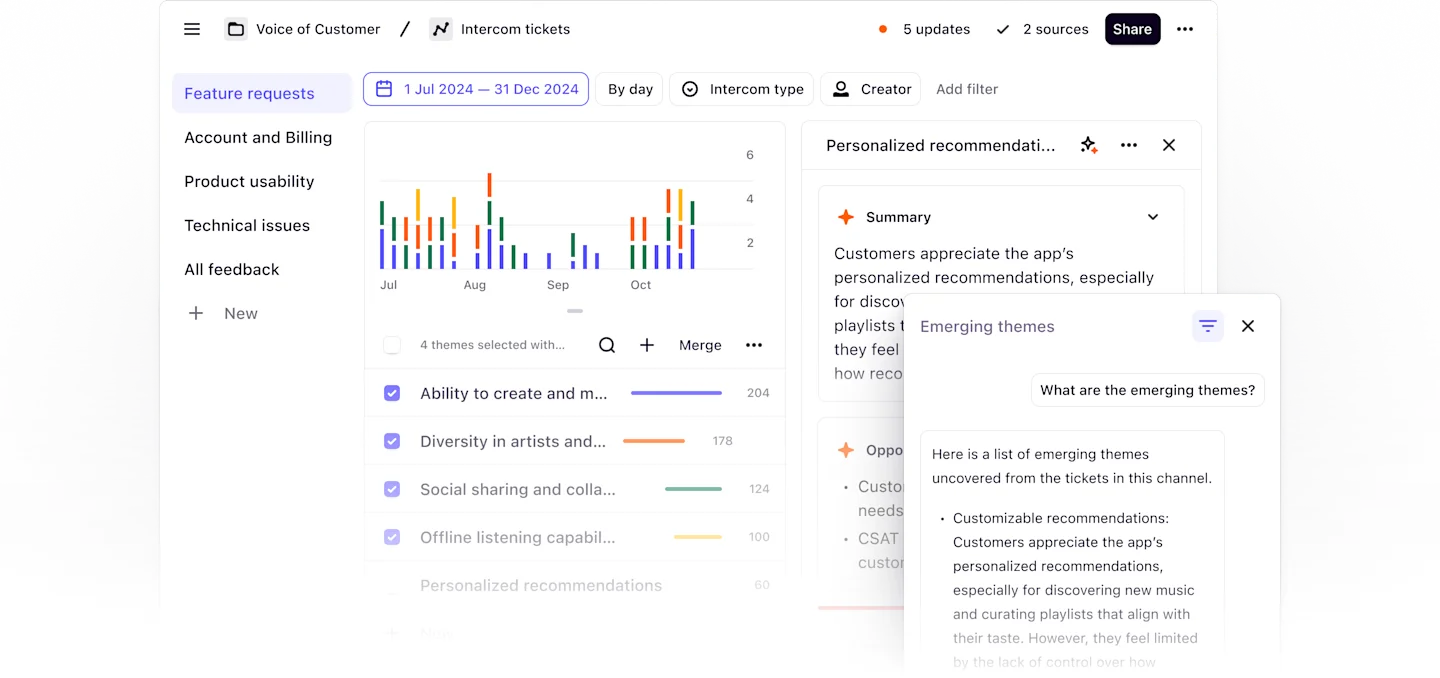Uncheck Social sharing and colla... theme

392,489
